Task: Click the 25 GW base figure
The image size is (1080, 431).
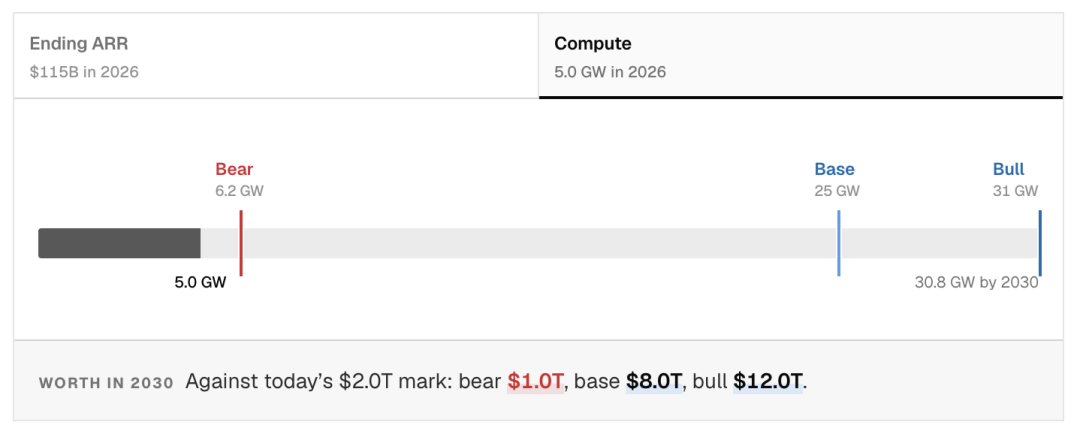Action: click(x=837, y=191)
